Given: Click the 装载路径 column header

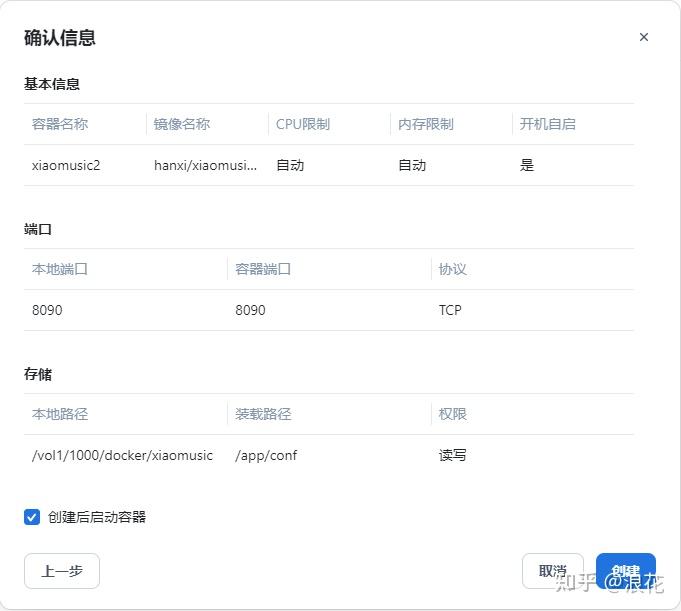Looking at the screenshot, I should 263,414.
